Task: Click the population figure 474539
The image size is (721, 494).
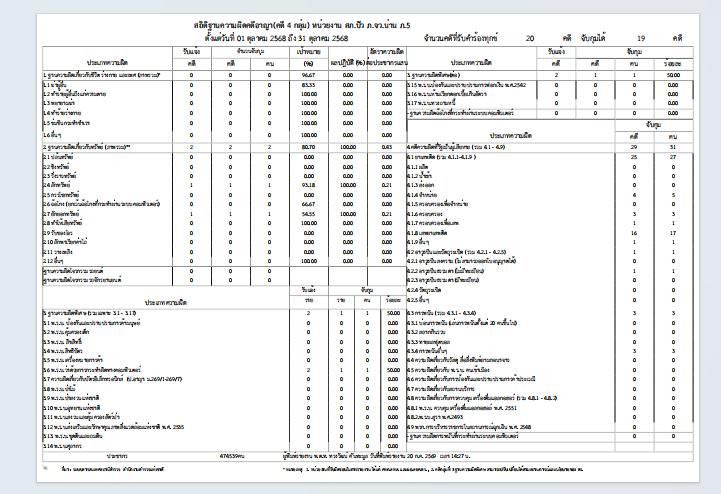Action: 232,456
